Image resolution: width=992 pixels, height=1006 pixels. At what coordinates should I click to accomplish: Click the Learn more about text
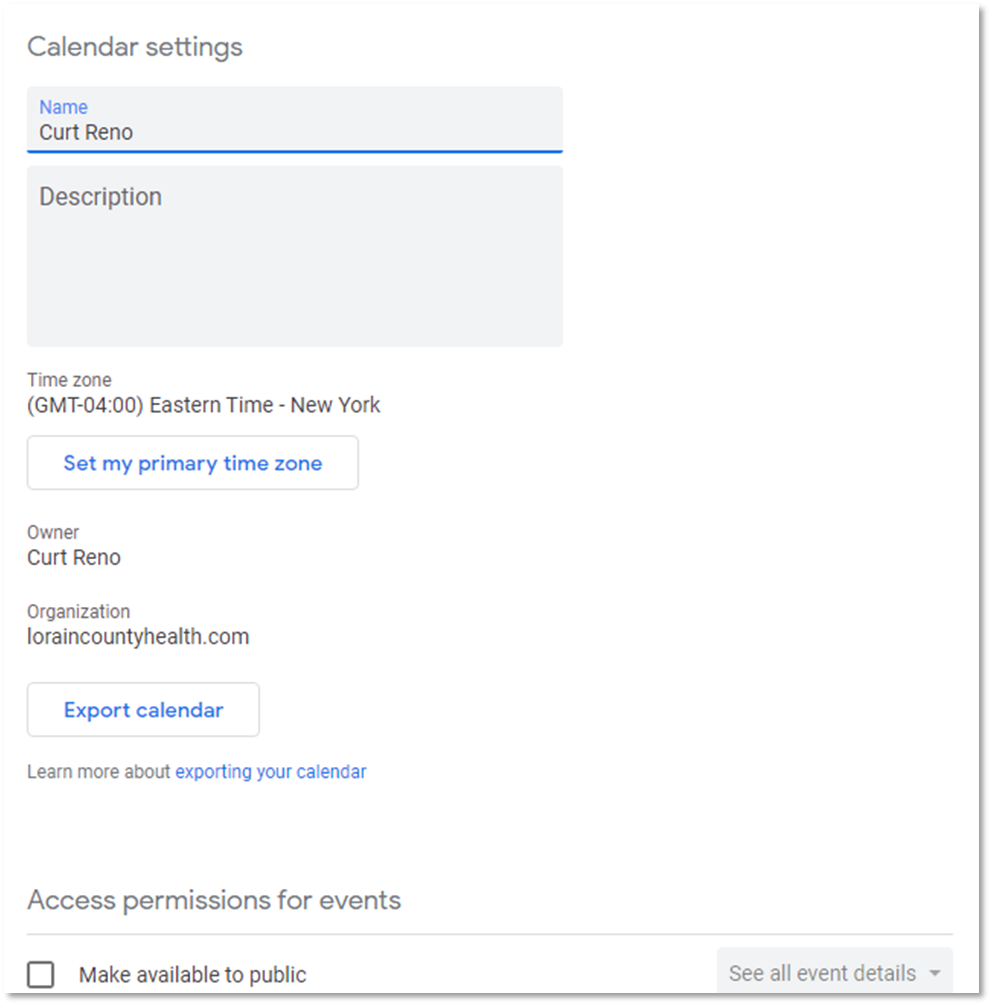point(99,772)
